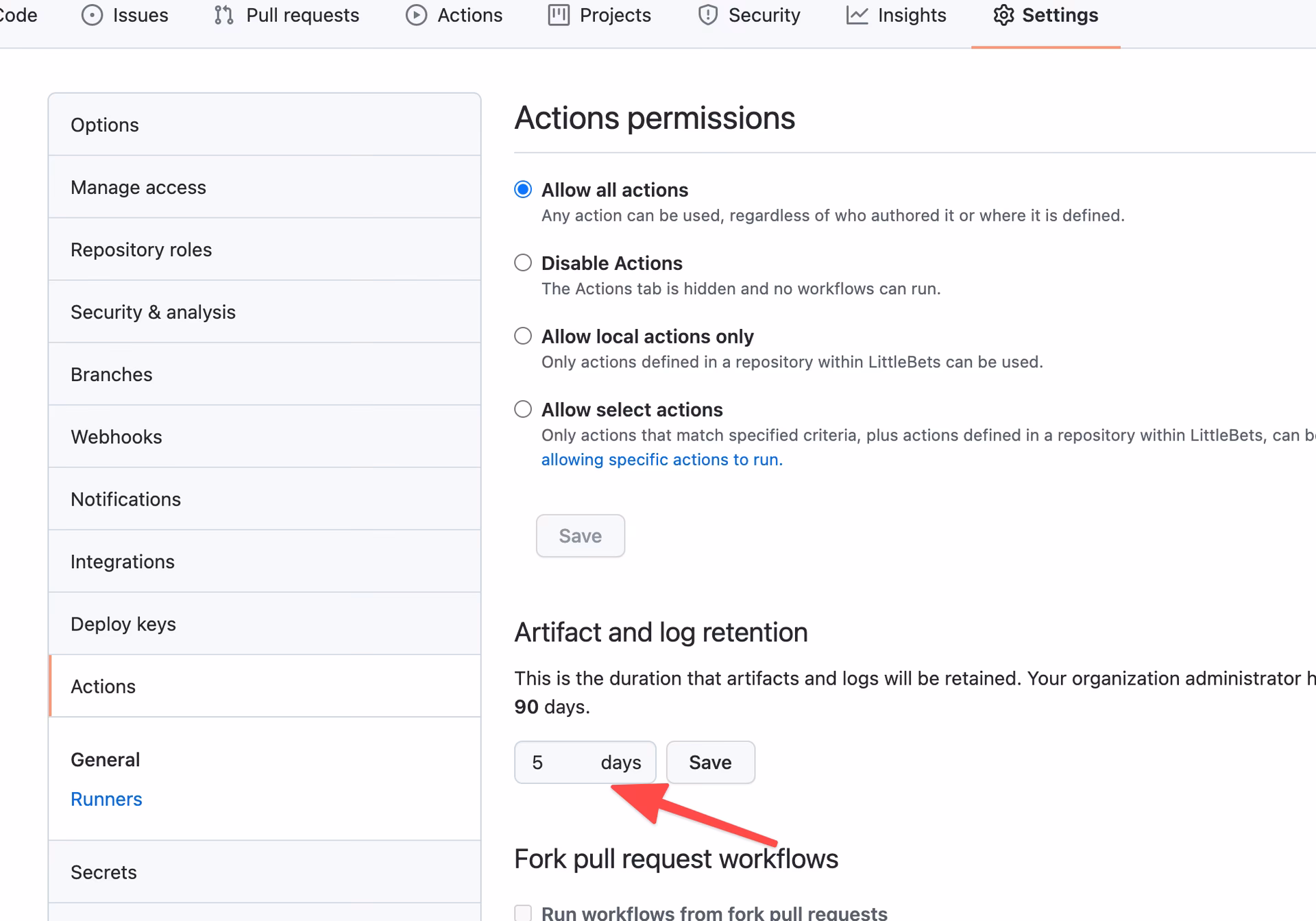Image resolution: width=1316 pixels, height=921 pixels.
Task: Go to Notifications settings
Action: pos(125,499)
